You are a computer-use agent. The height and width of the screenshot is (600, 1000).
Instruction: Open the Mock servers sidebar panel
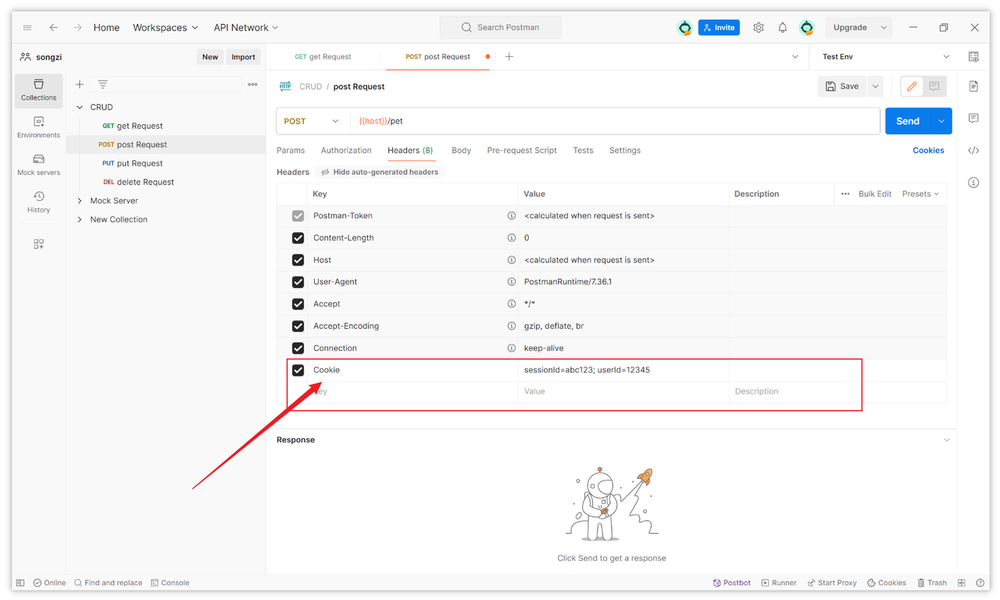39,164
